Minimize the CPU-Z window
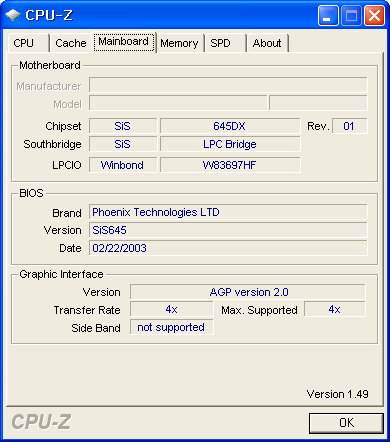390x442 pixels. click(328, 15)
